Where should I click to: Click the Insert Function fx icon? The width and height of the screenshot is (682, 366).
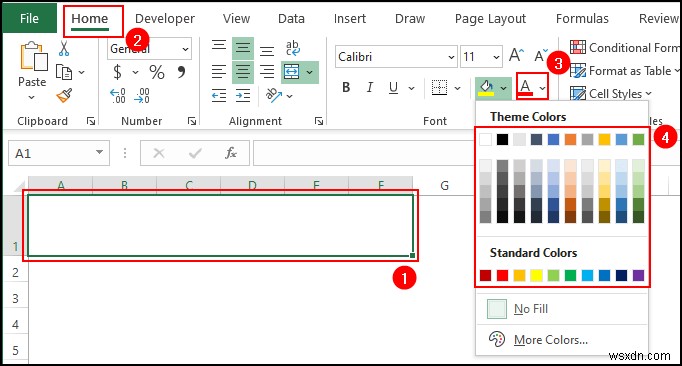(x=231, y=153)
